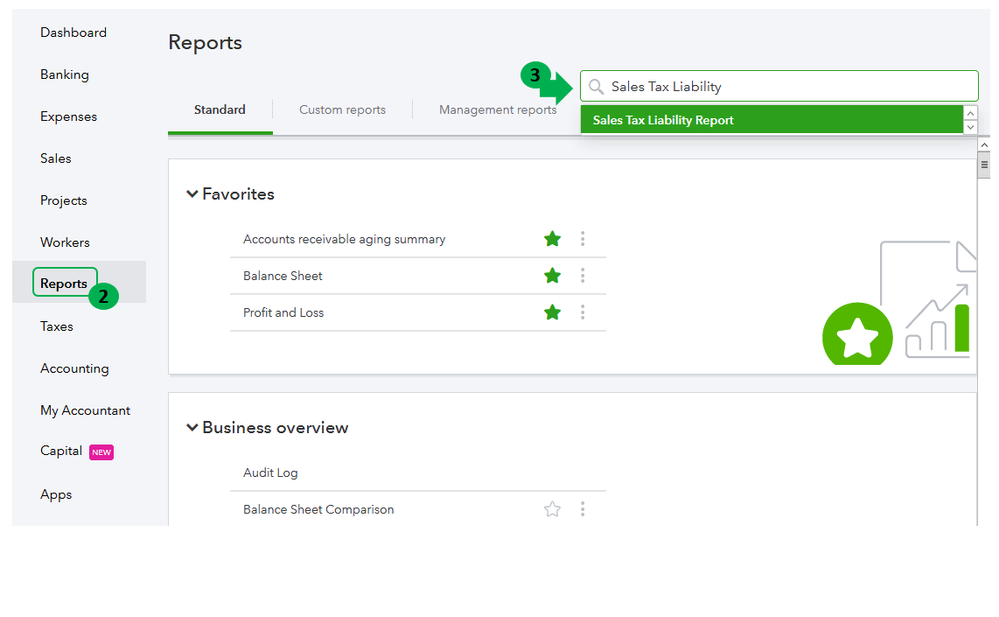The image size is (999, 617).
Task: Remove Balance Sheet from favorites star
Action: 552,276
